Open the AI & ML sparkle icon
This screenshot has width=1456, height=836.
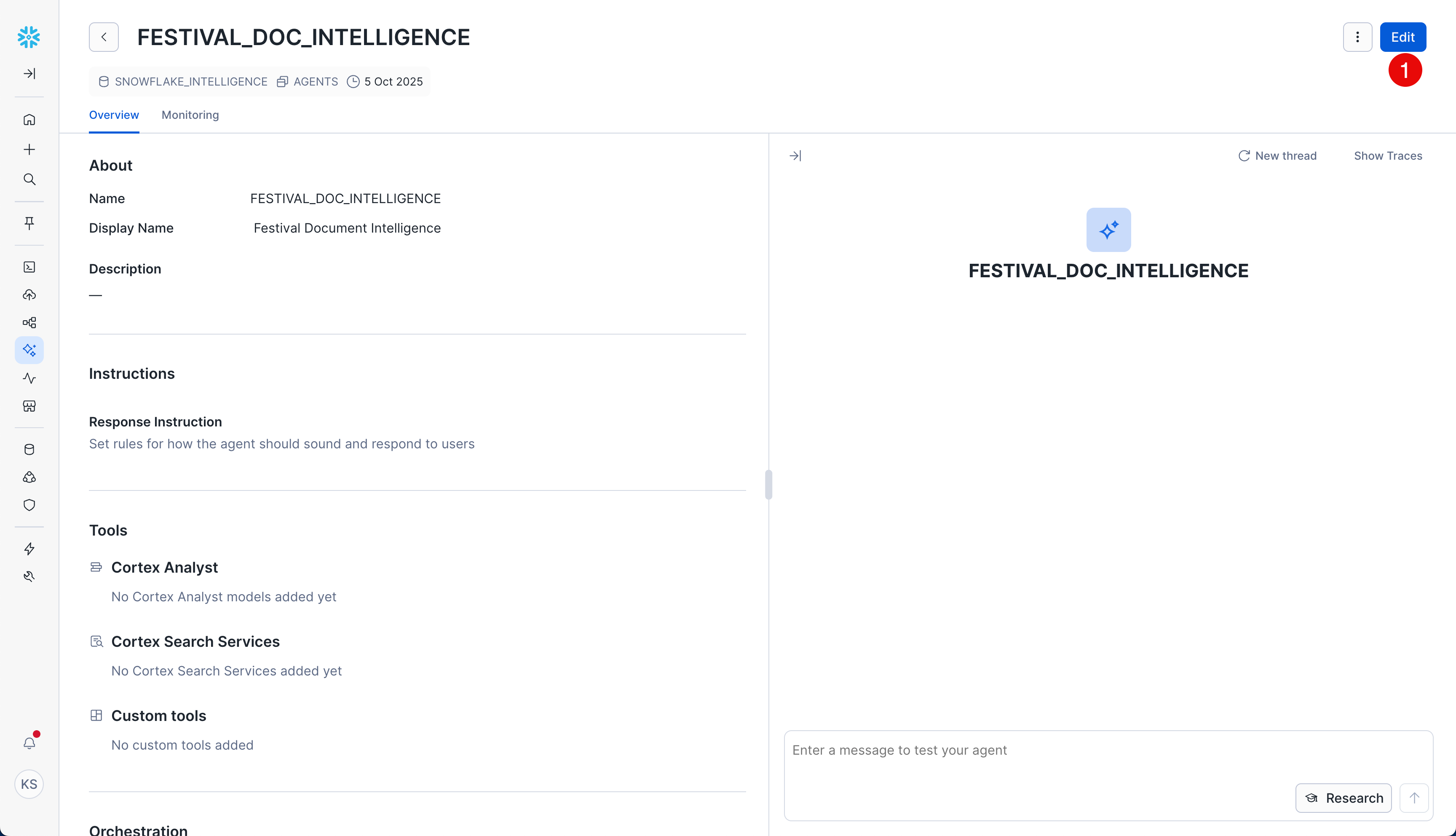pos(29,350)
